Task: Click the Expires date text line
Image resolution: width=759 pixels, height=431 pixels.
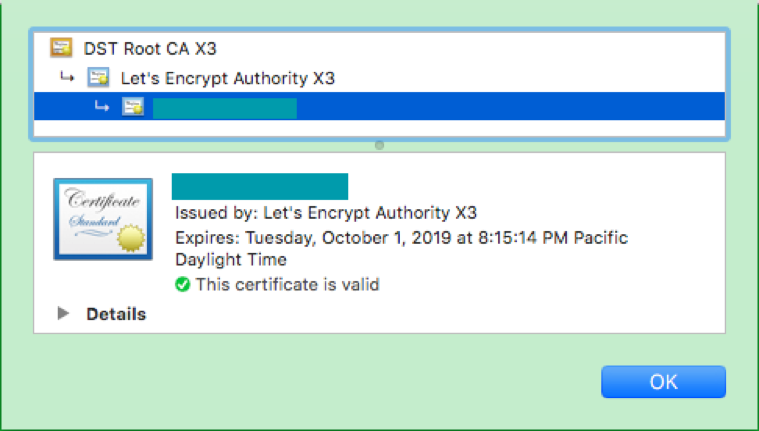Action: pos(401,248)
